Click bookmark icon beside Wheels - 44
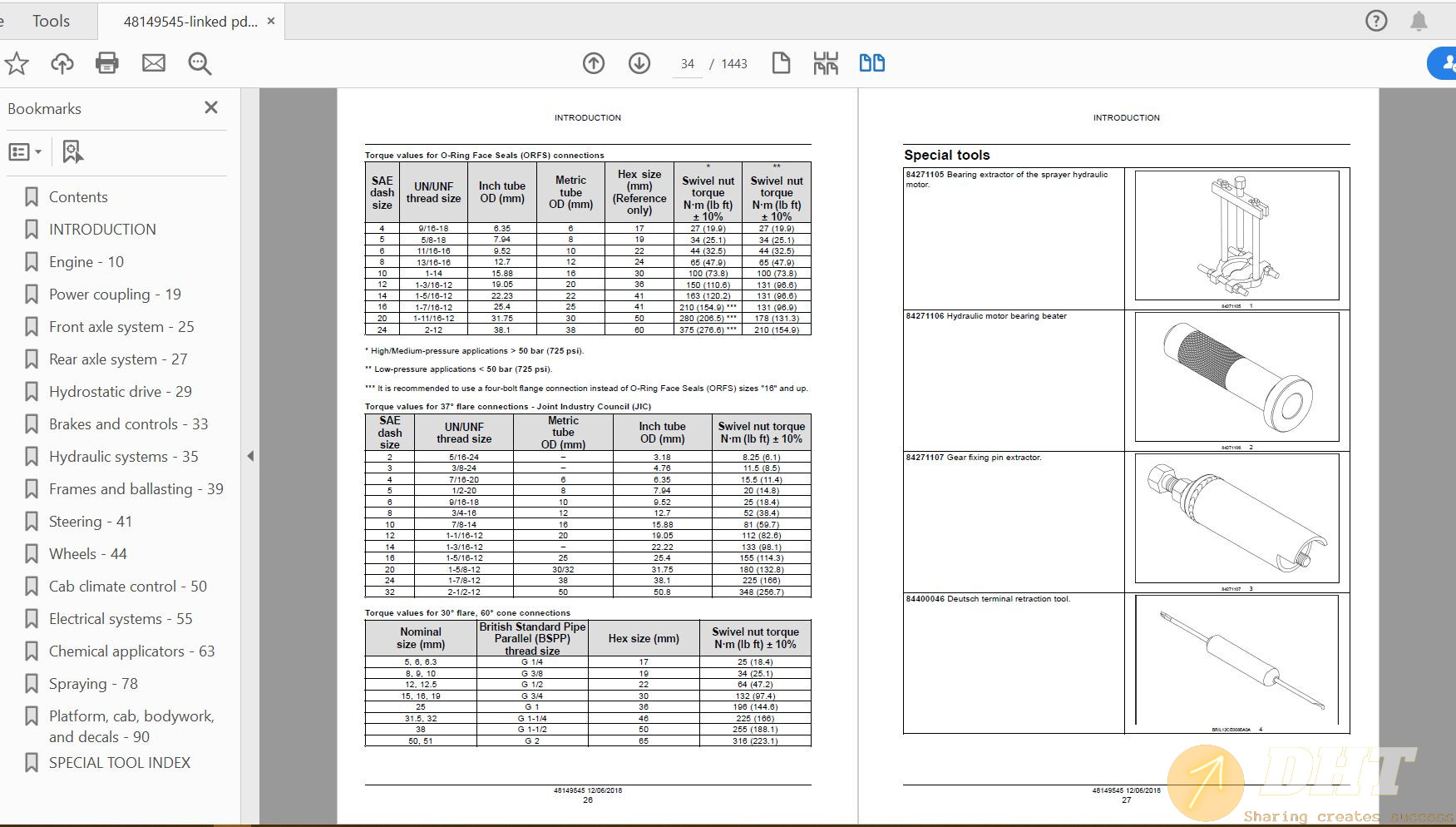 click(32, 554)
